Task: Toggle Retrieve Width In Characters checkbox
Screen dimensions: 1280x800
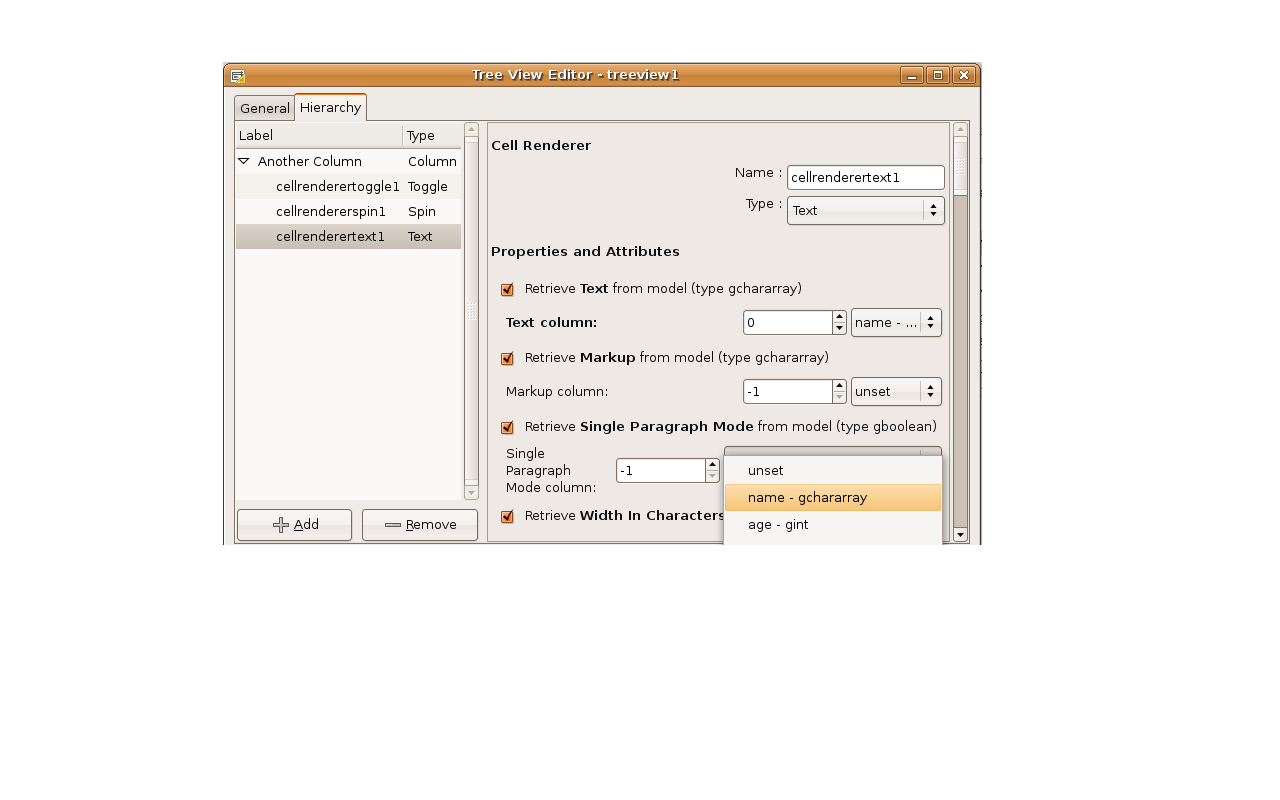Action: coord(507,517)
